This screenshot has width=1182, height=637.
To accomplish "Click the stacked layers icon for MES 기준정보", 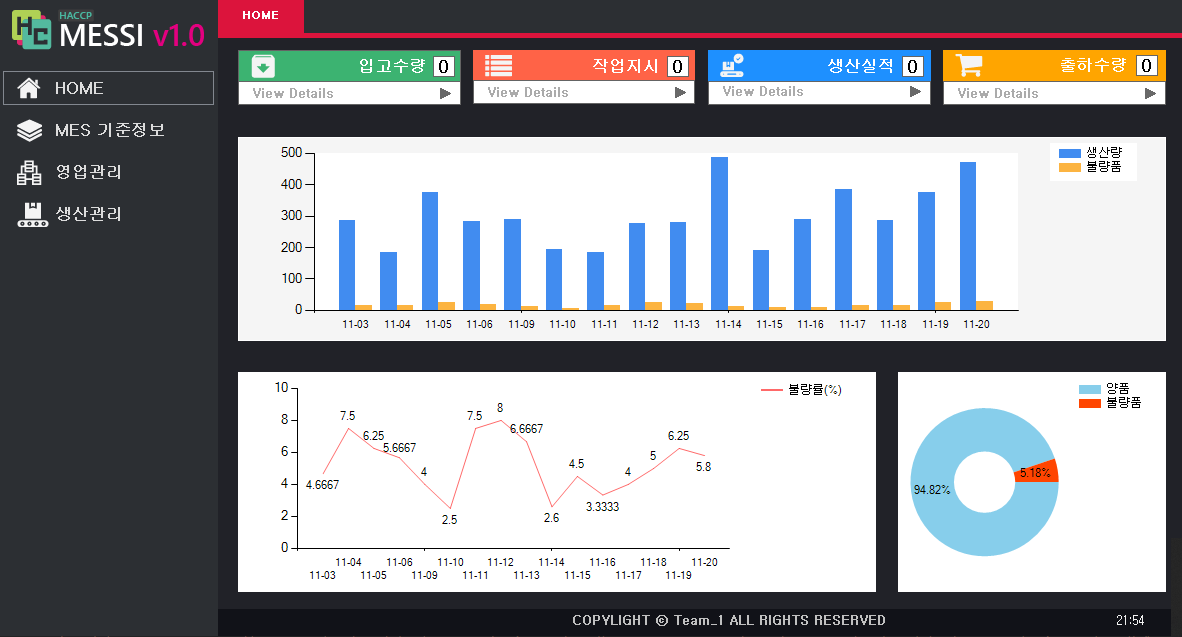I will [31, 129].
